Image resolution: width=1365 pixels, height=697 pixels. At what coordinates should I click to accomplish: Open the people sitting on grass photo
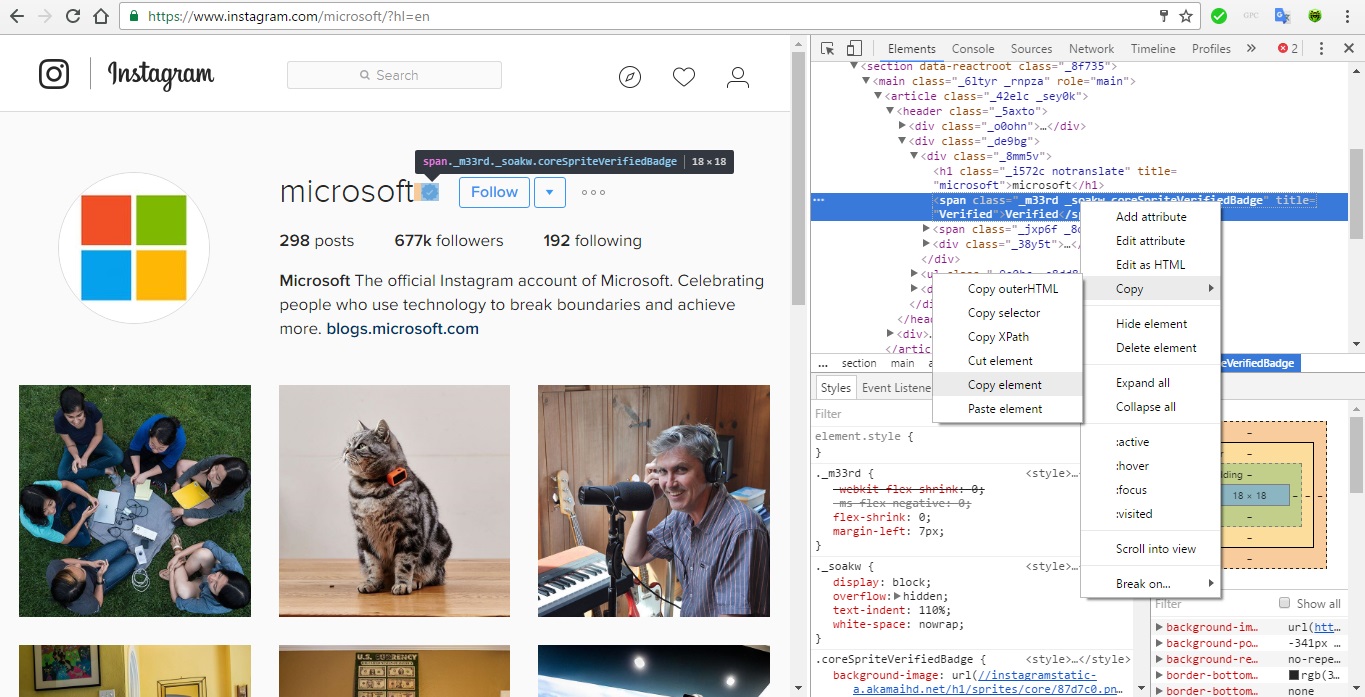135,501
